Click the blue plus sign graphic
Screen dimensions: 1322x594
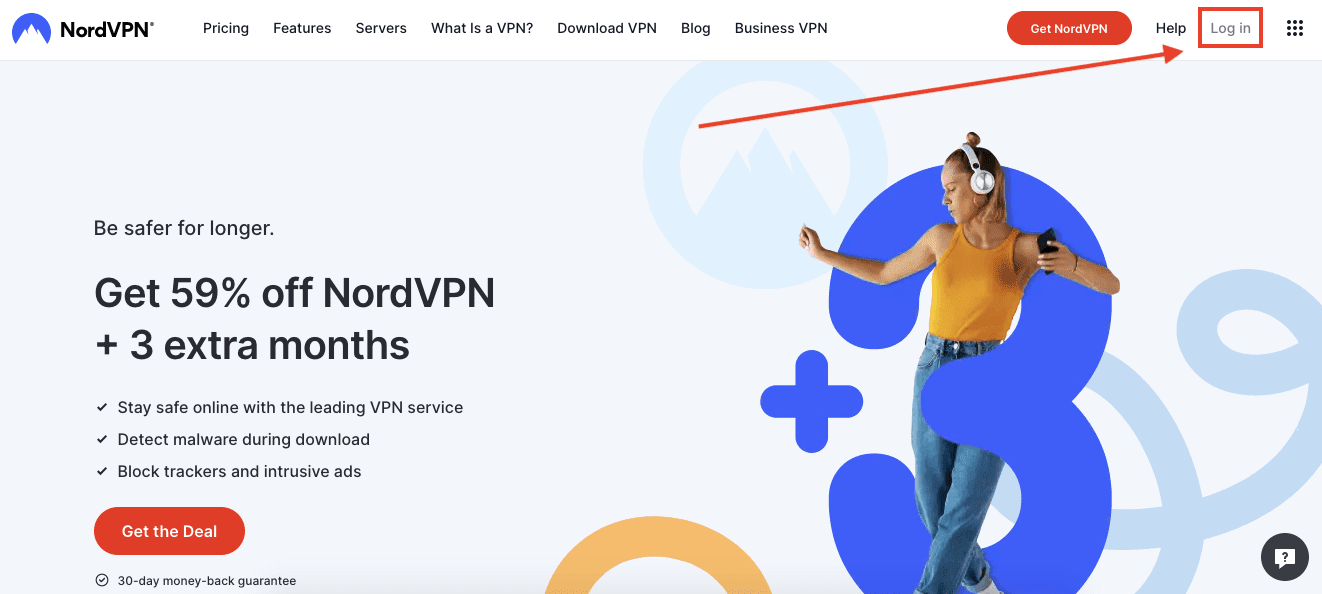[x=811, y=401]
